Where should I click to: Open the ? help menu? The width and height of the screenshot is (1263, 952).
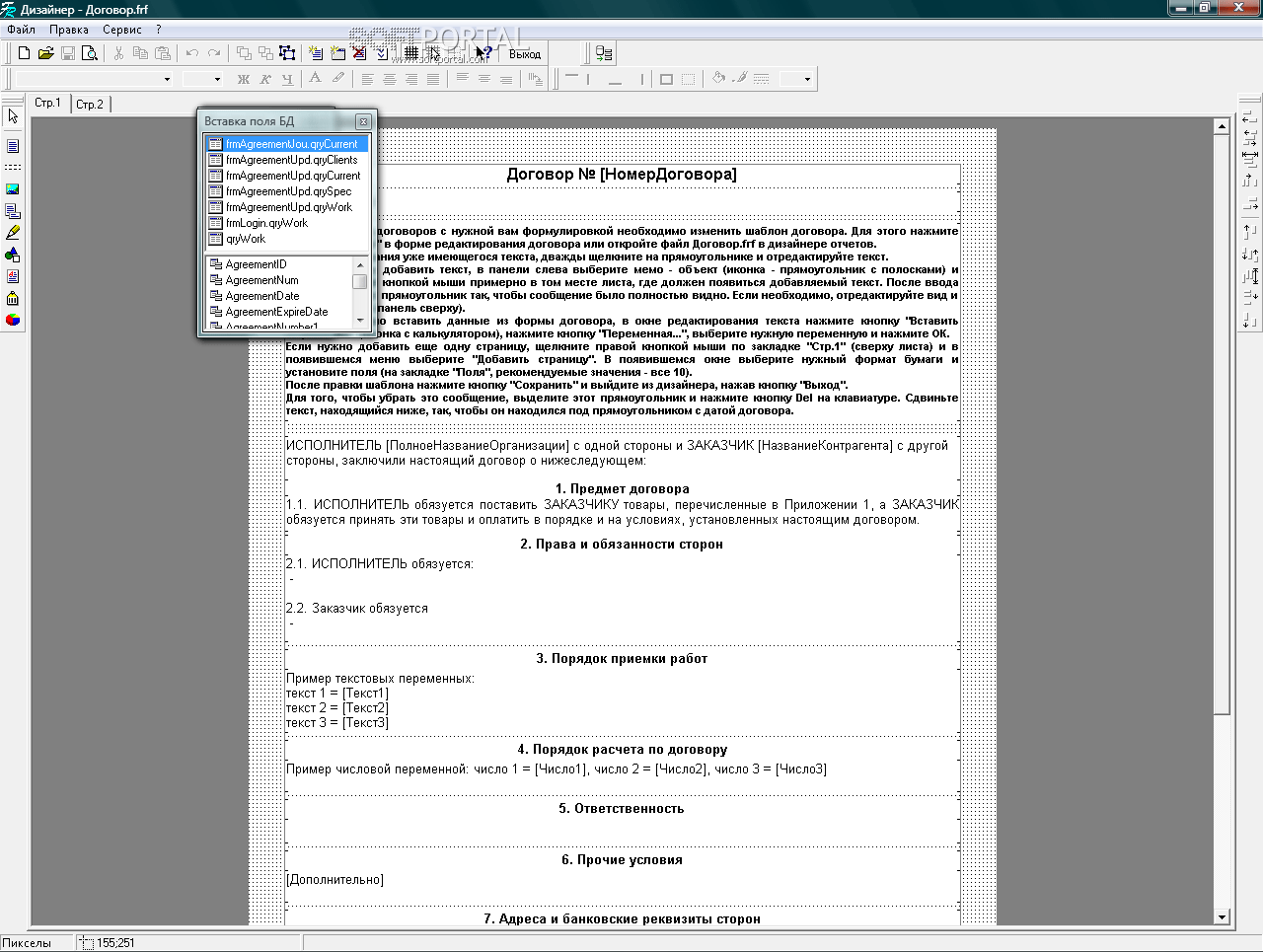(159, 30)
